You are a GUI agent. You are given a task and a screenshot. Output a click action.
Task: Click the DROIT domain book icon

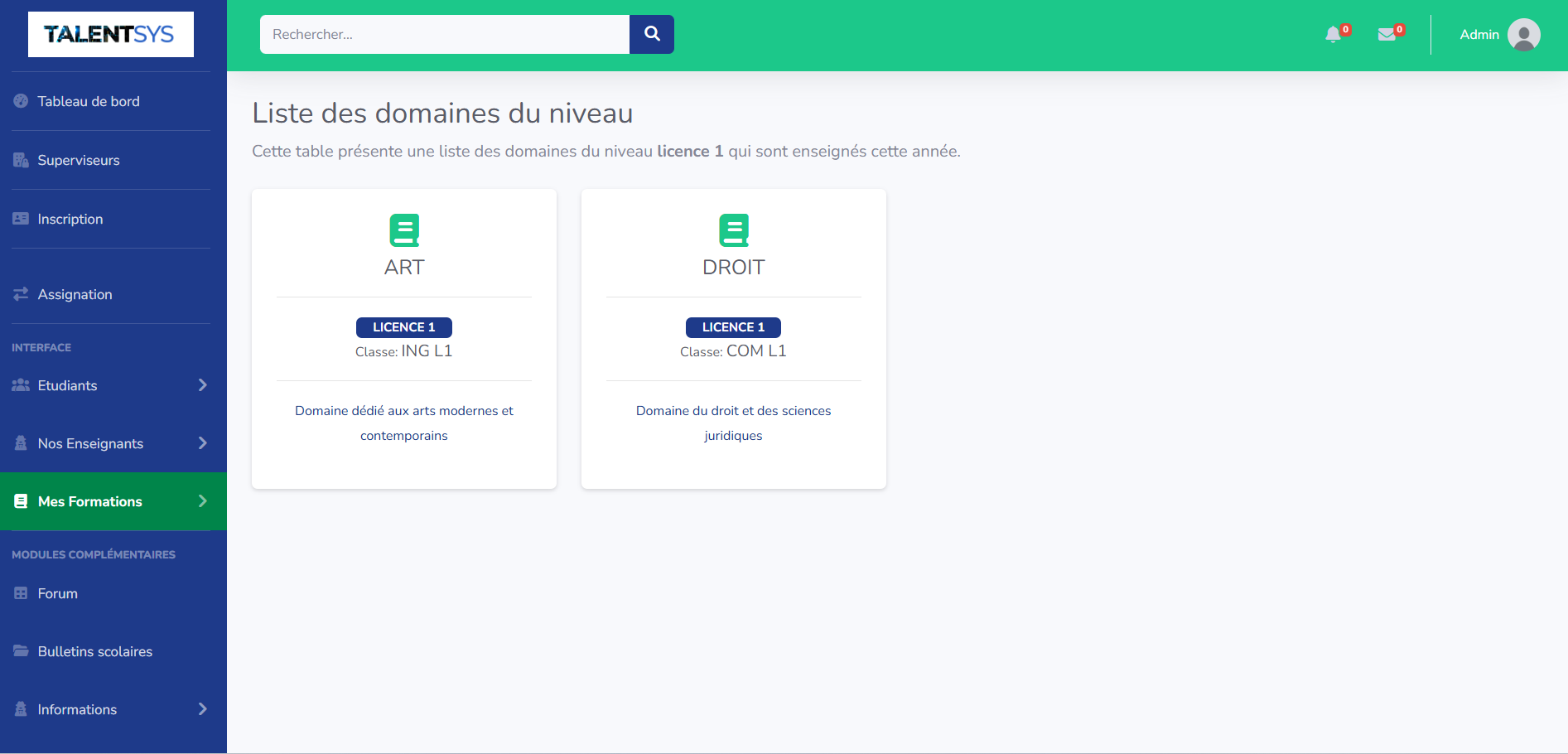[x=733, y=230]
